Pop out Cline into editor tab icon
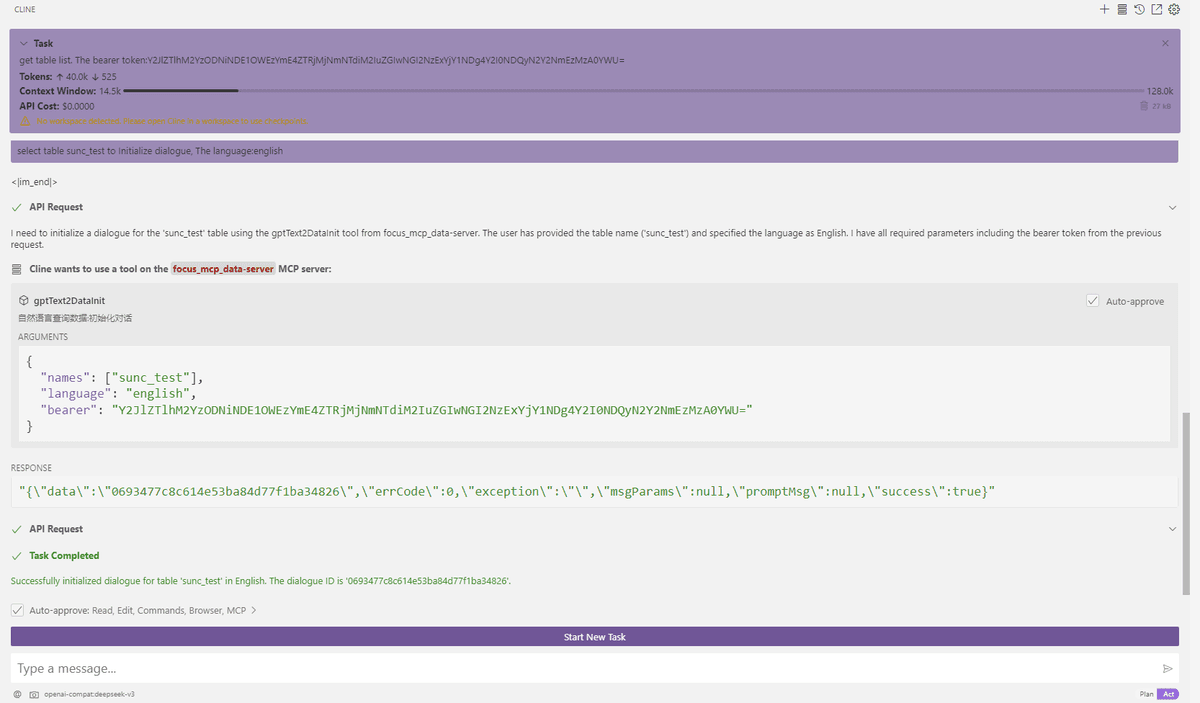 [1156, 9]
